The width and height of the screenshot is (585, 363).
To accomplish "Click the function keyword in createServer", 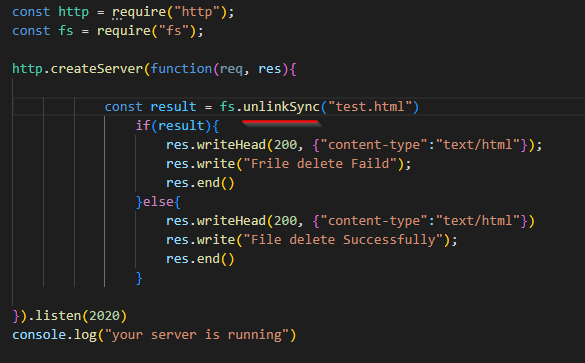I will coord(181,69).
